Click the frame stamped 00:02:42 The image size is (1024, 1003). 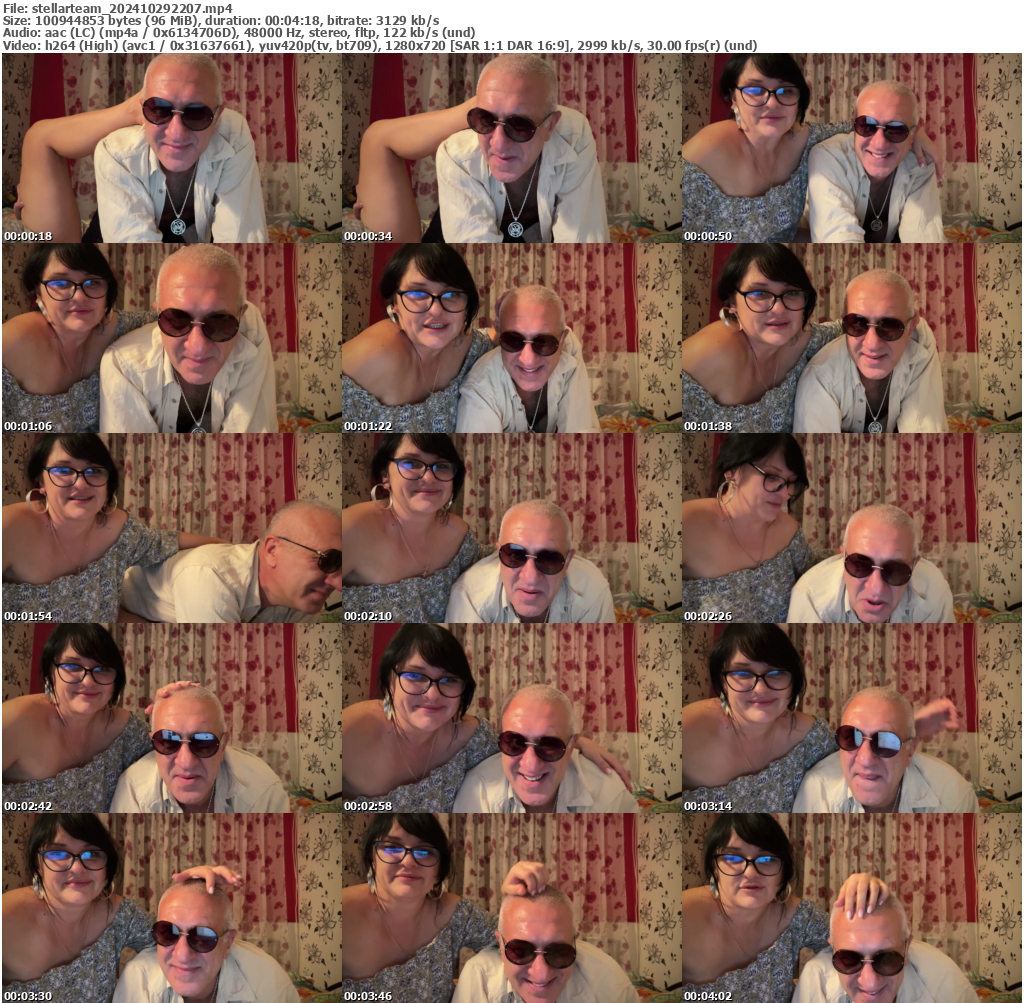pyautogui.click(x=171, y=718)
